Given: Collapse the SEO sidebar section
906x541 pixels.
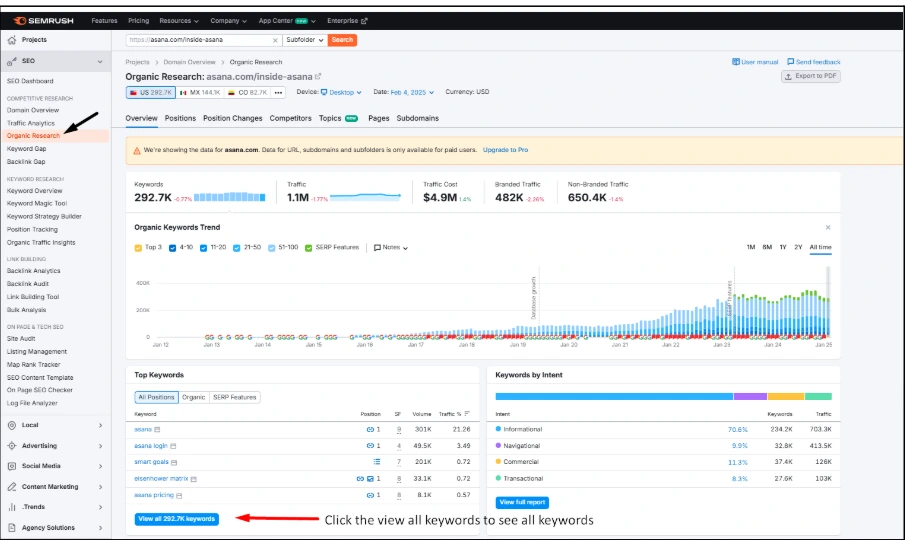Looking at the screenshot, I should coord(100,61).
